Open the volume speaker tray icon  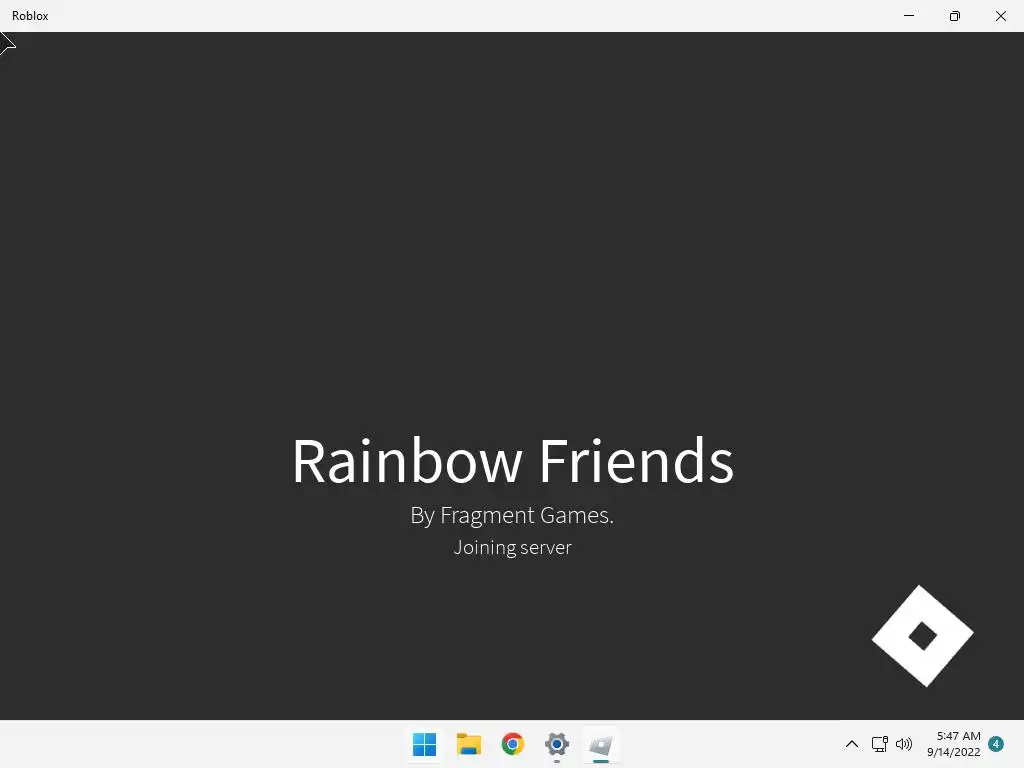904,744
